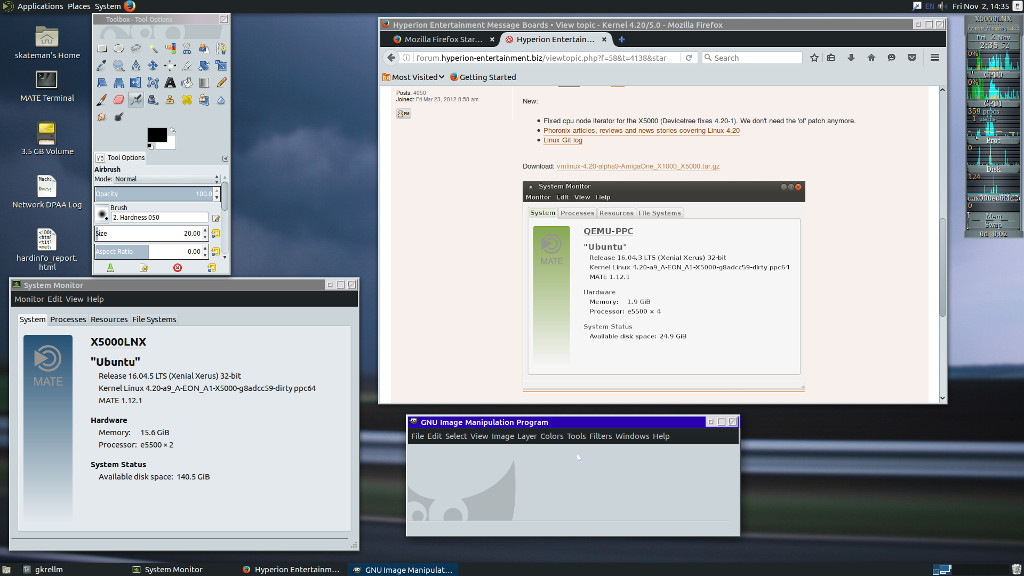Click the Firefox Search box

click(752, 57)
